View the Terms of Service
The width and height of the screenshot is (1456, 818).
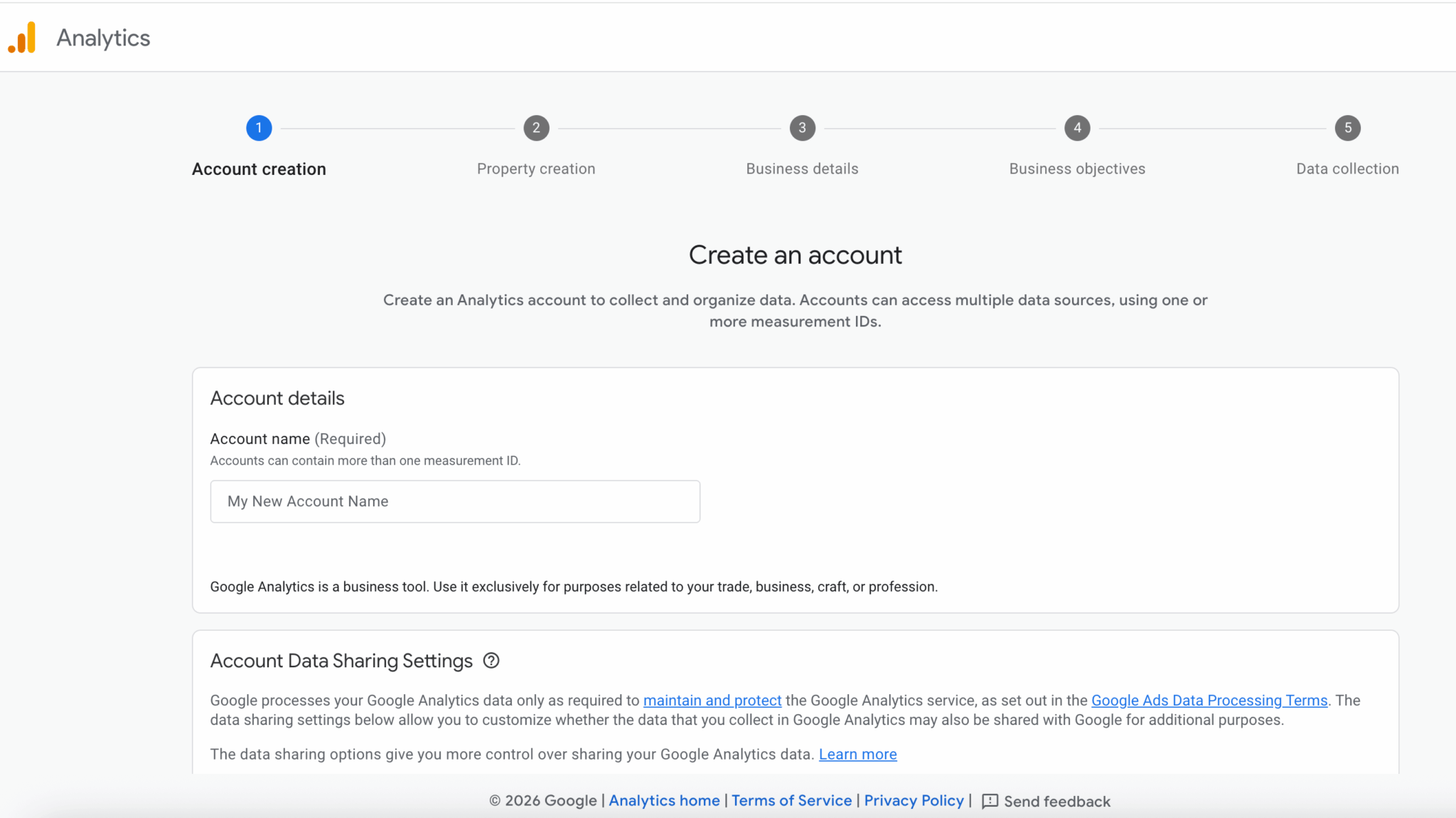[x=791, y=800]
